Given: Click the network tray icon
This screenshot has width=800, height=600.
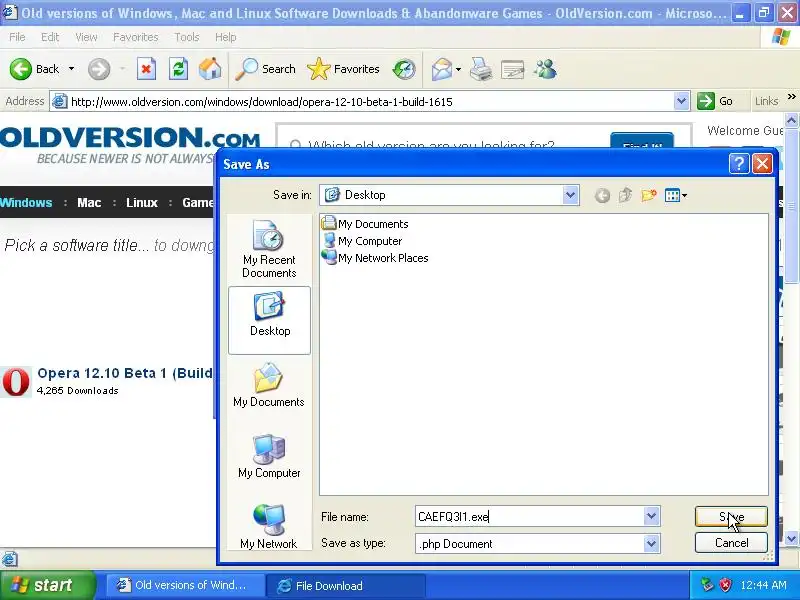Looking at the screenshot, I should coord(707,585).
